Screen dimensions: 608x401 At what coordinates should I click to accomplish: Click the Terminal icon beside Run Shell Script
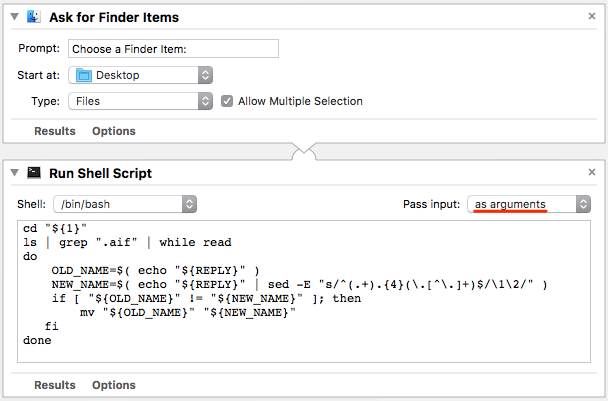[x=34, y=173]
